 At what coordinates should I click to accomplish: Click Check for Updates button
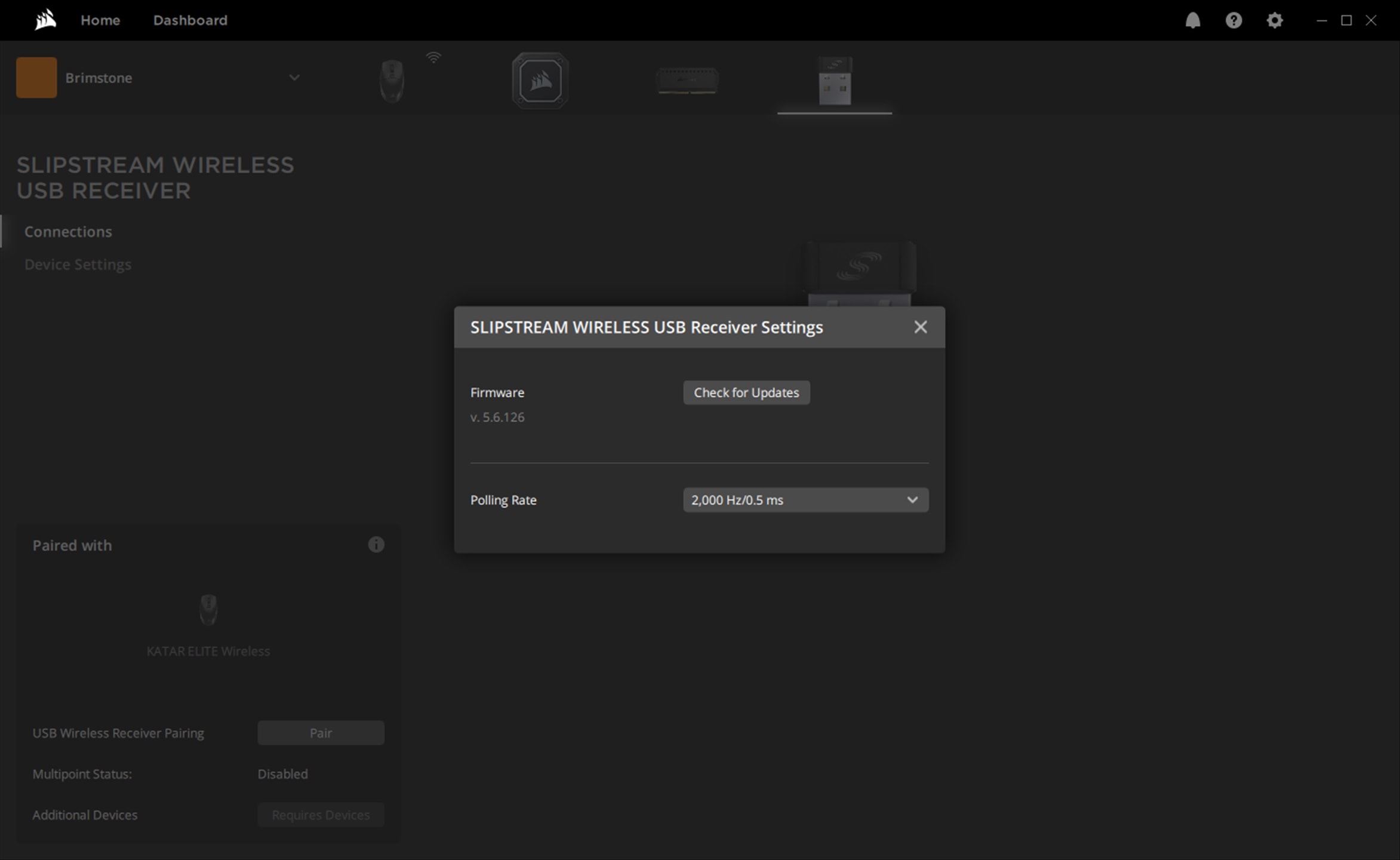pos(746,392)
